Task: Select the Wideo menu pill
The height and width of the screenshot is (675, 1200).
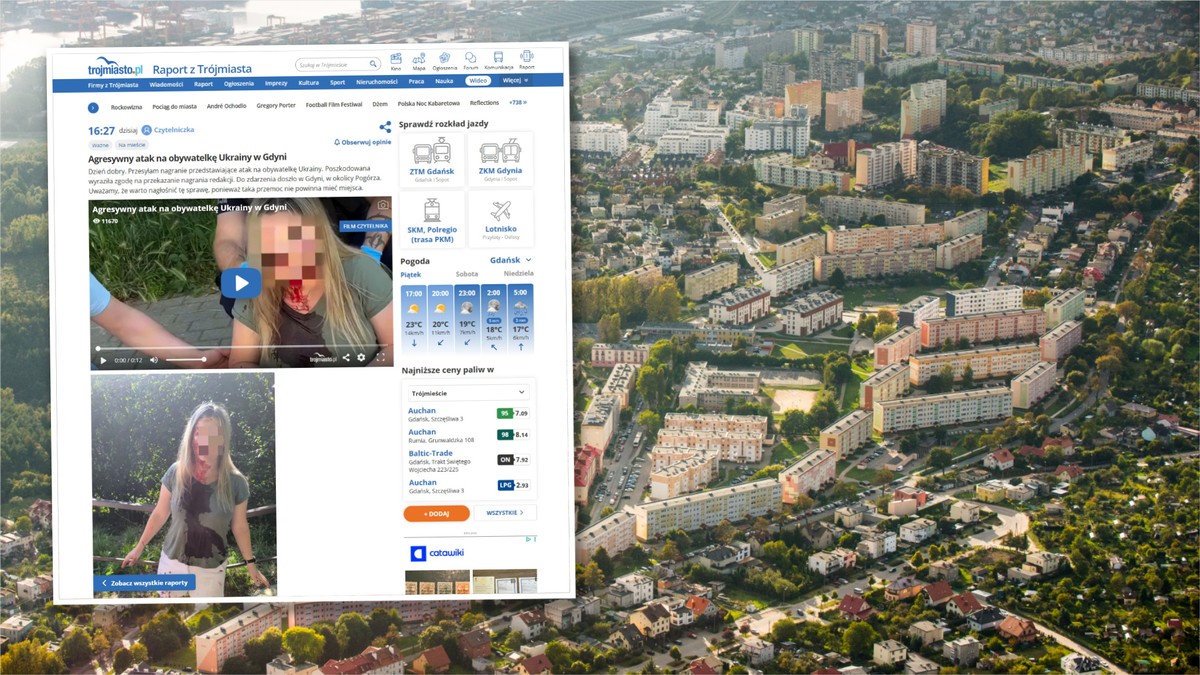Action: (x=478, y=81)
